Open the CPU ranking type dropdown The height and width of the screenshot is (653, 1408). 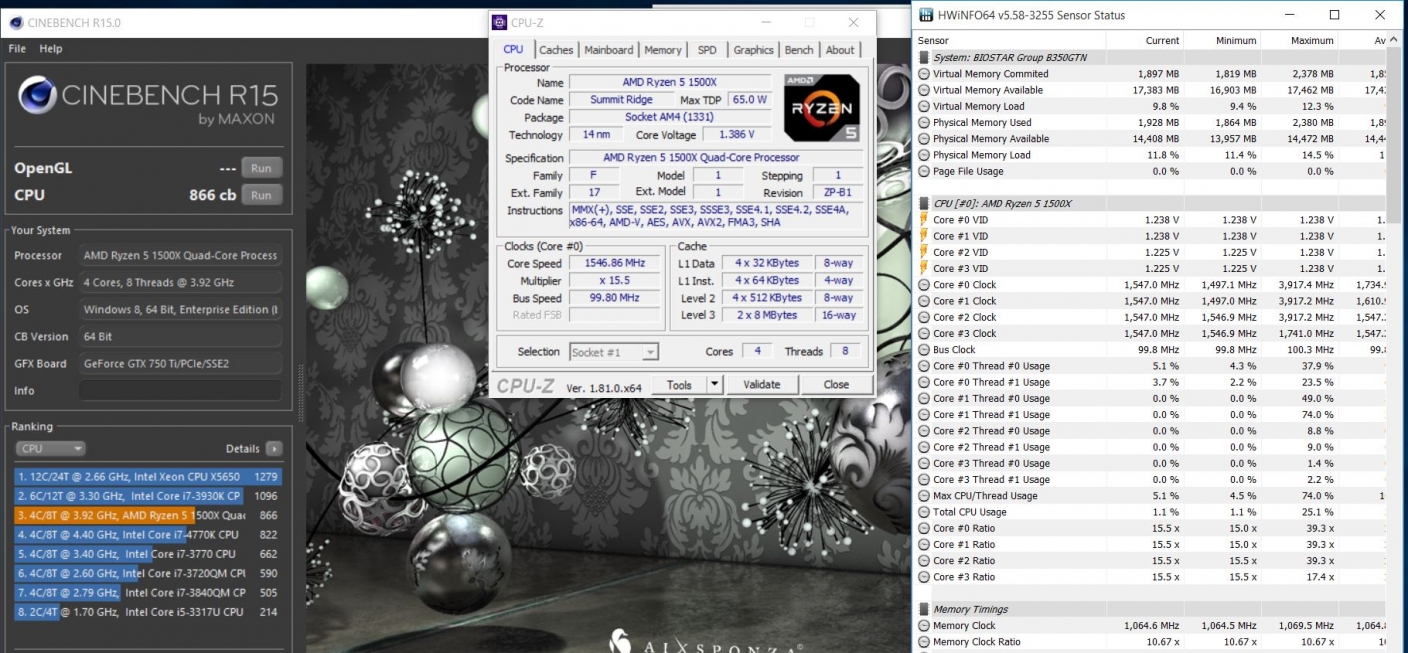tap(50, 449)
